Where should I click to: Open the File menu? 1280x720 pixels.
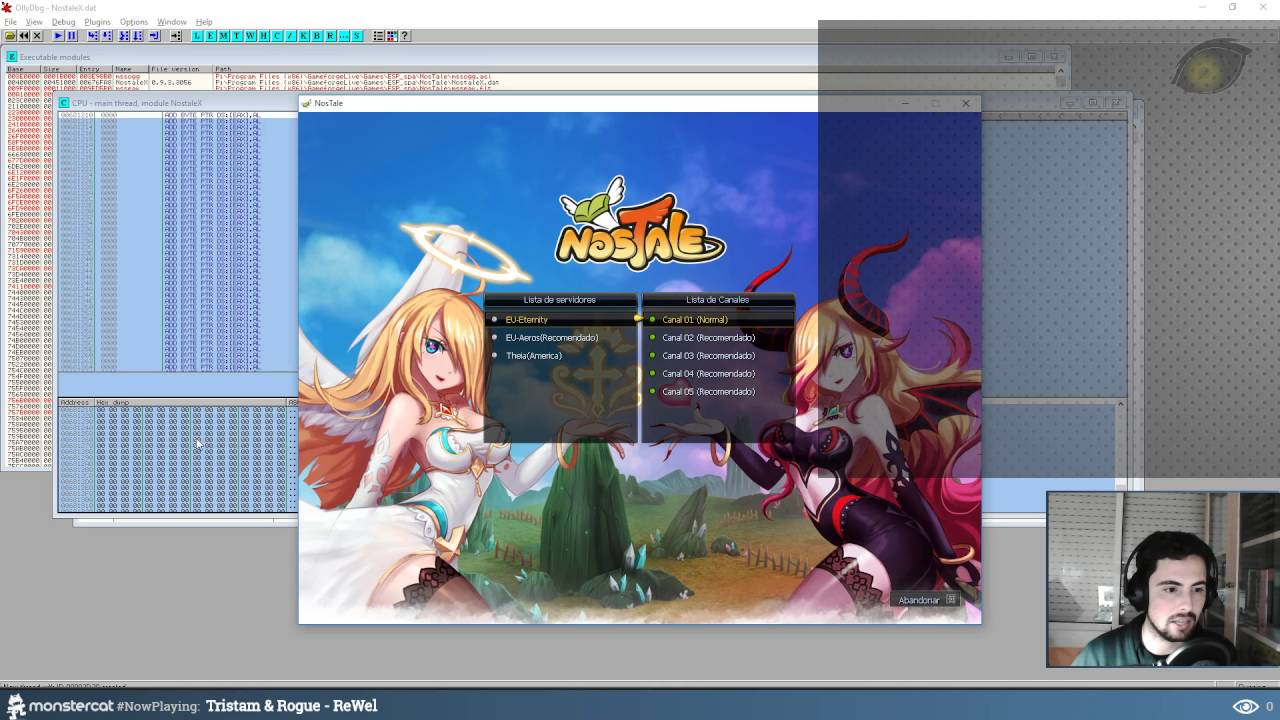tap(10, 22)
